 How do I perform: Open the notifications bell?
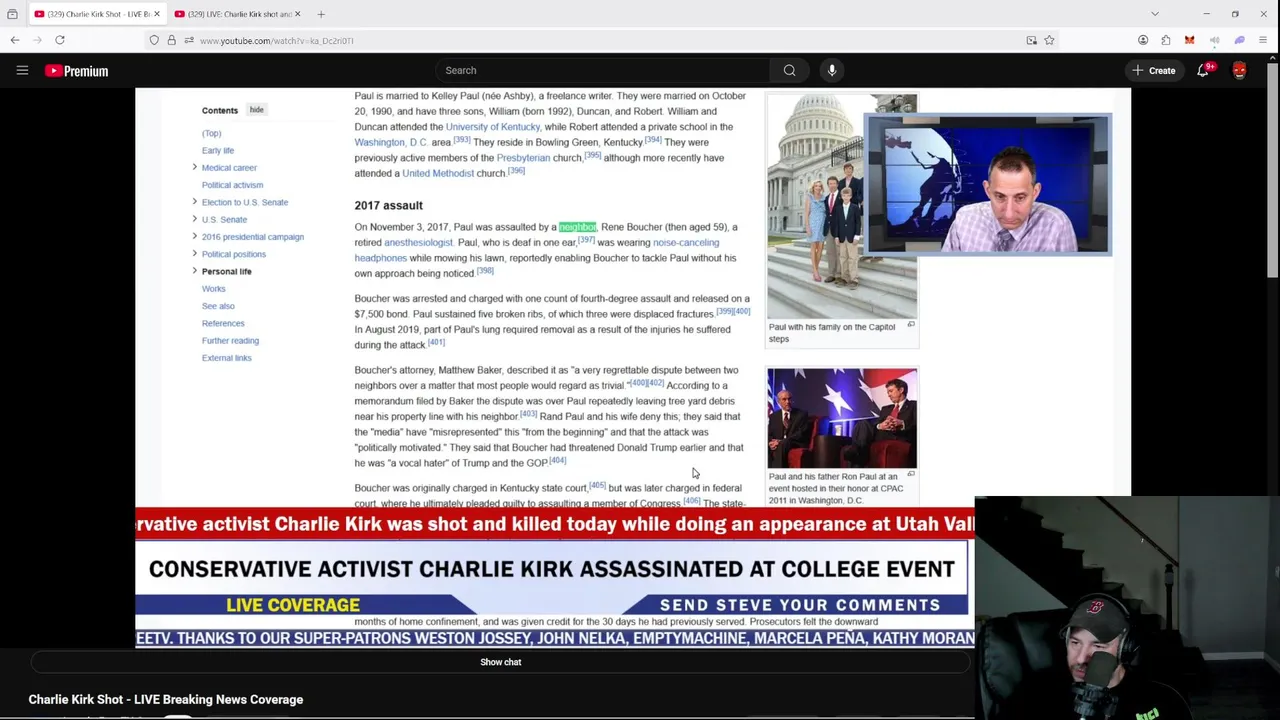point(1203,70)
